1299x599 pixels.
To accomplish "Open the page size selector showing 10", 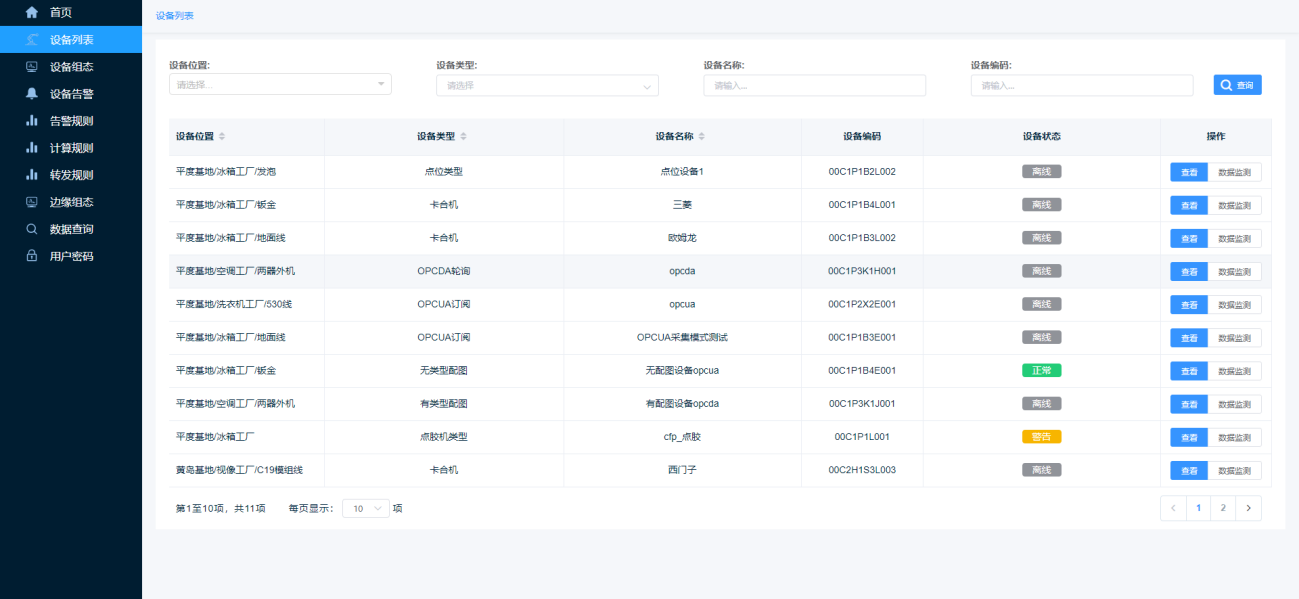I will pyautogui.click(x=366, y=508).
